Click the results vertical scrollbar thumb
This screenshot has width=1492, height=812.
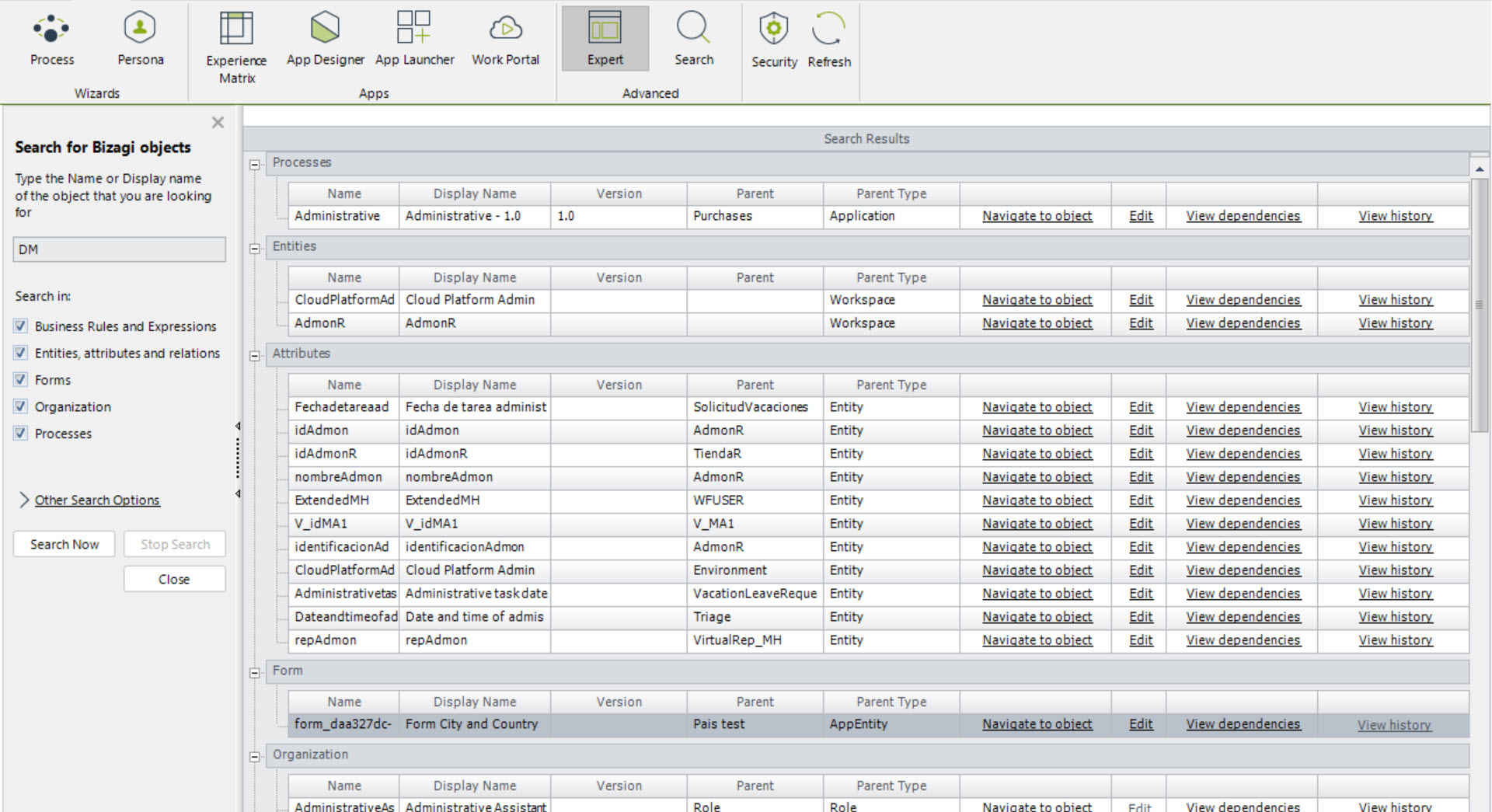point(1480,305)
